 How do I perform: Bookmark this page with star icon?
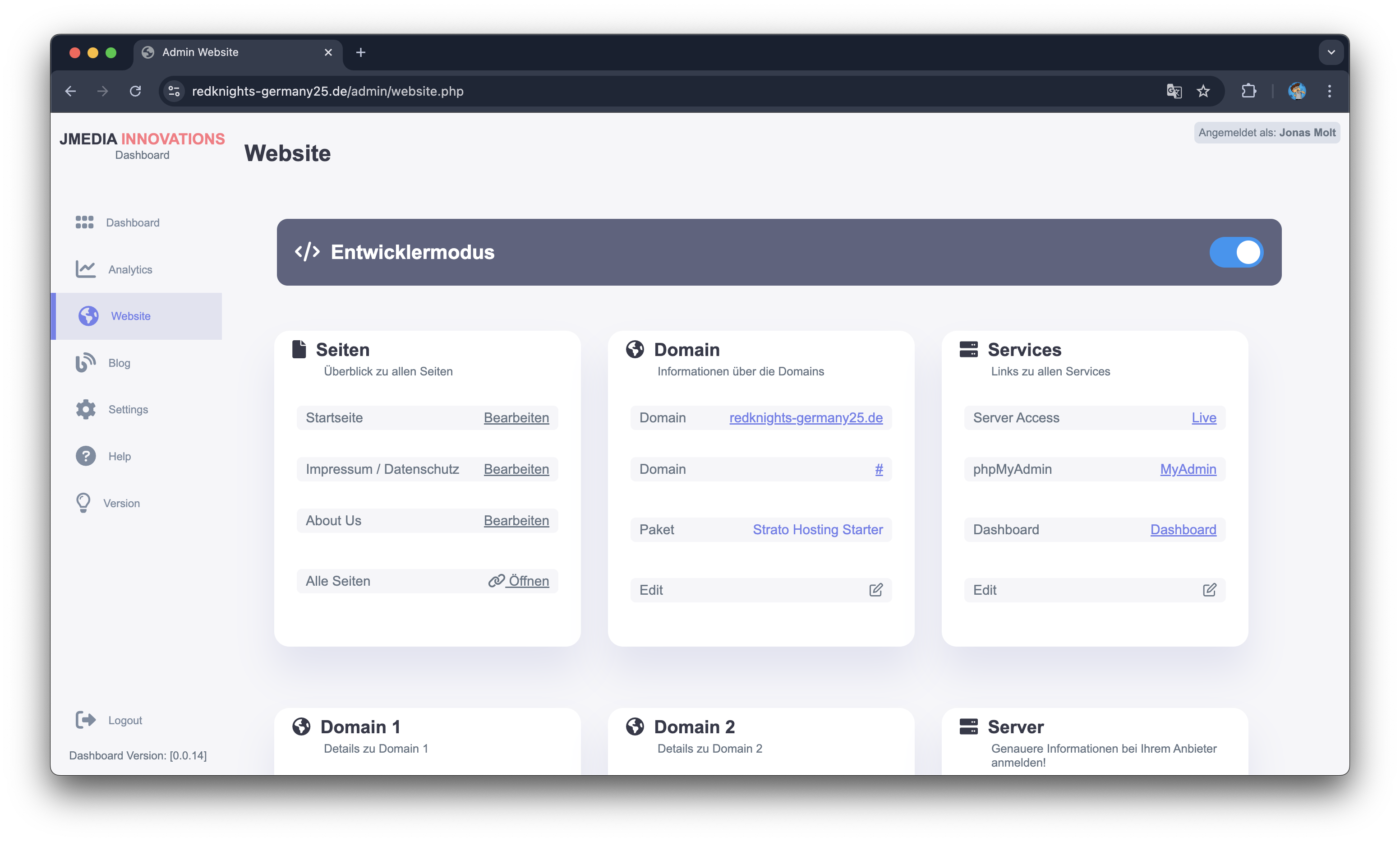point(1203,91)
